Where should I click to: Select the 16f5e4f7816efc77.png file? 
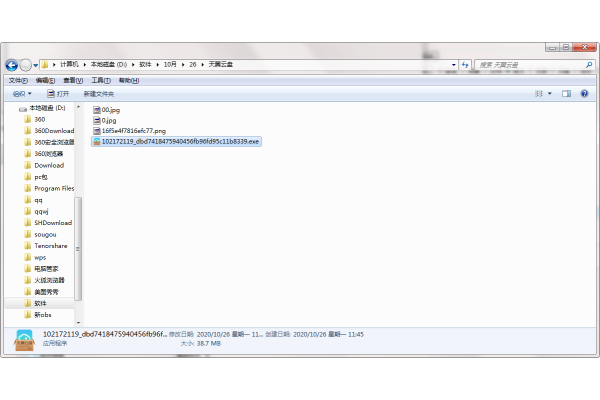point(129,131)
